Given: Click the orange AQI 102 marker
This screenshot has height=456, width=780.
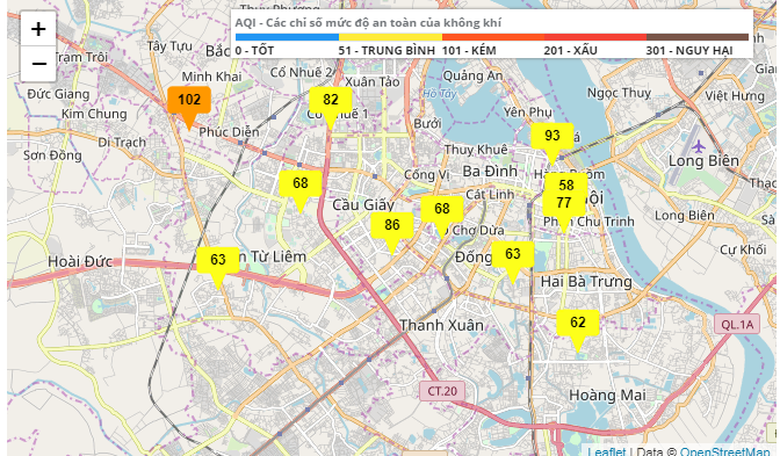Looking at the screenshot, I should tap(188, 101).
